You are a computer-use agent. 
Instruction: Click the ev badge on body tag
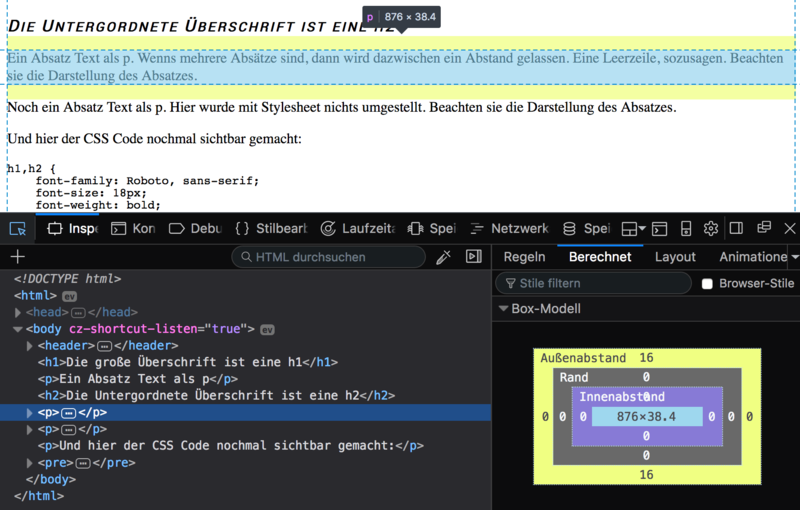267,330
